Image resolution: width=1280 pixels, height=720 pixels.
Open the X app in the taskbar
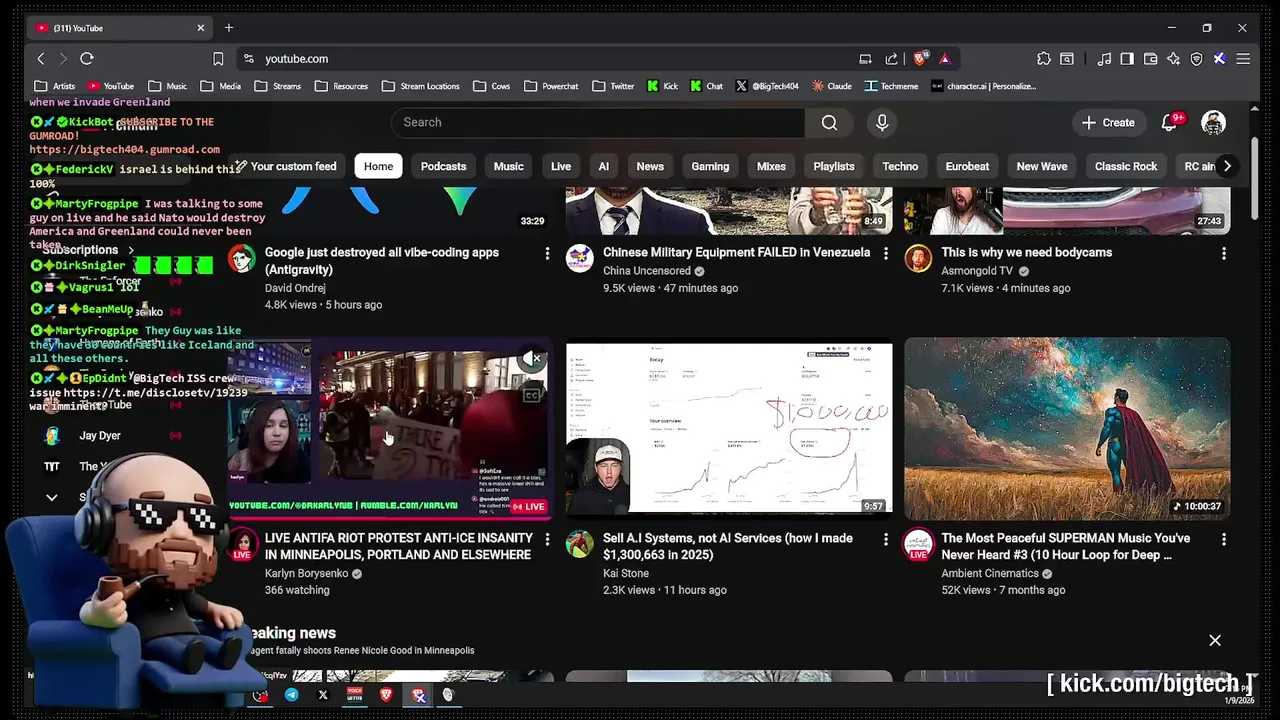tap(323, 694)
